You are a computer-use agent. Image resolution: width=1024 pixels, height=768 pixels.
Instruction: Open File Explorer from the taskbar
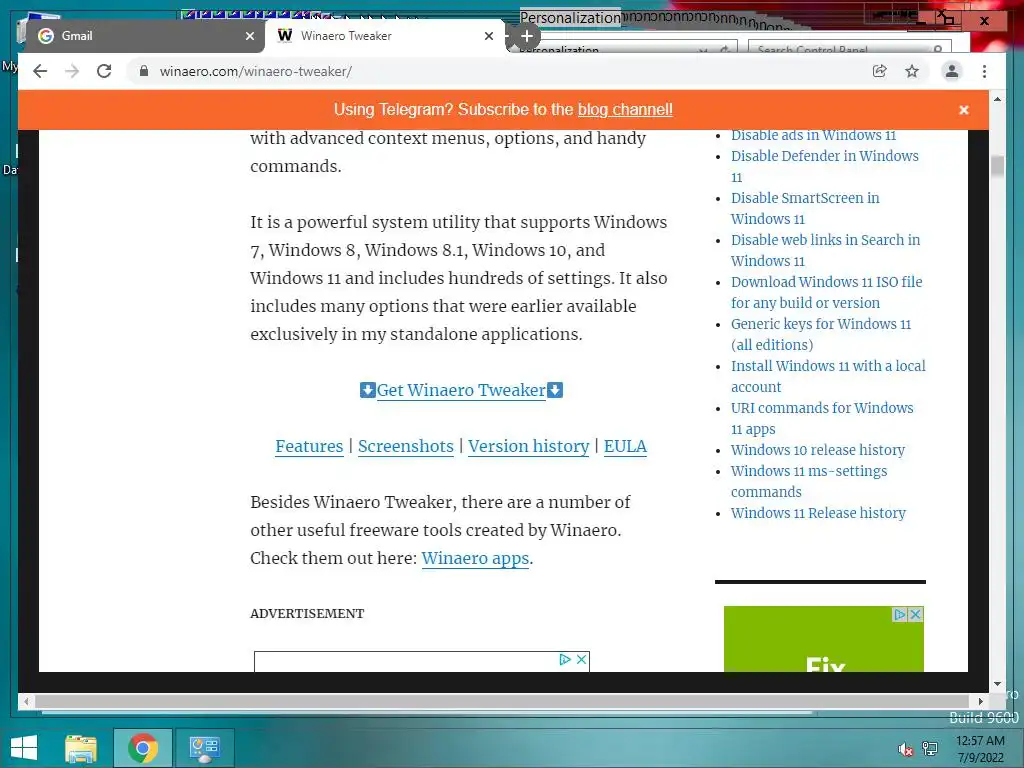click(81, 748)
